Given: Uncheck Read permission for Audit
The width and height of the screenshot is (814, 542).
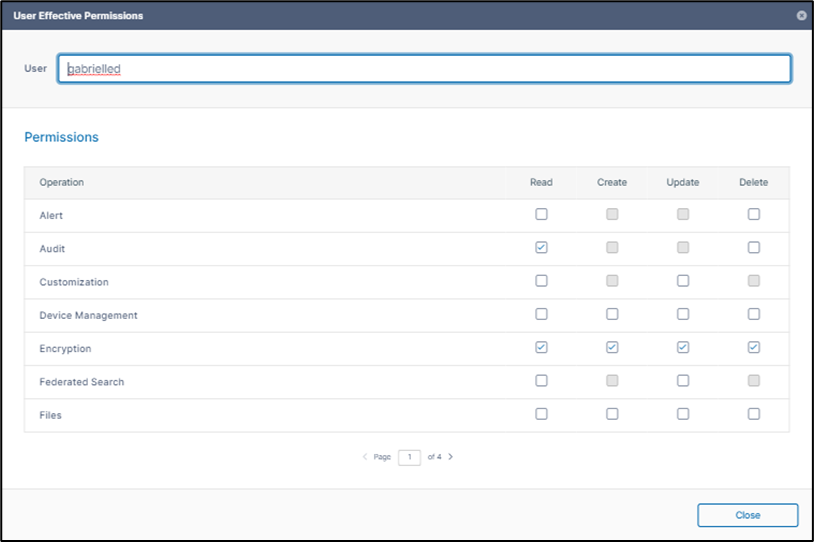Looking at the screenshot, I should 541,248.
